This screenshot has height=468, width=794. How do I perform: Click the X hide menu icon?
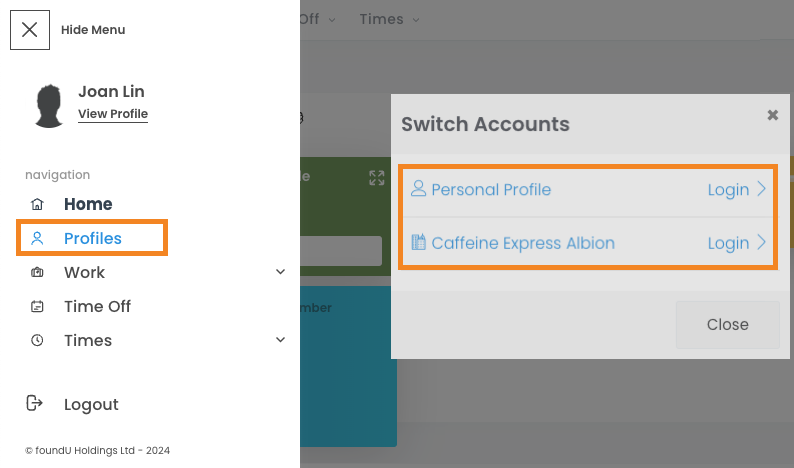tap(30, 30)
